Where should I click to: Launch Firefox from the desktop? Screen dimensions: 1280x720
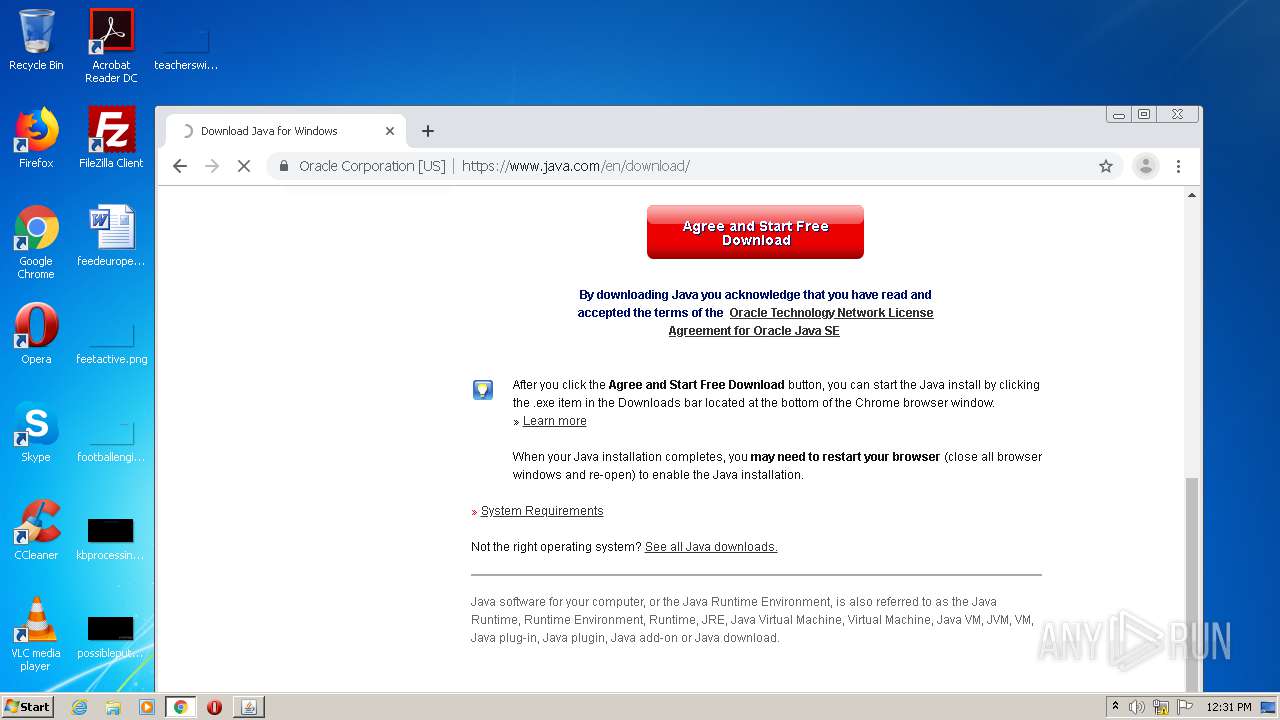(36, 138)
